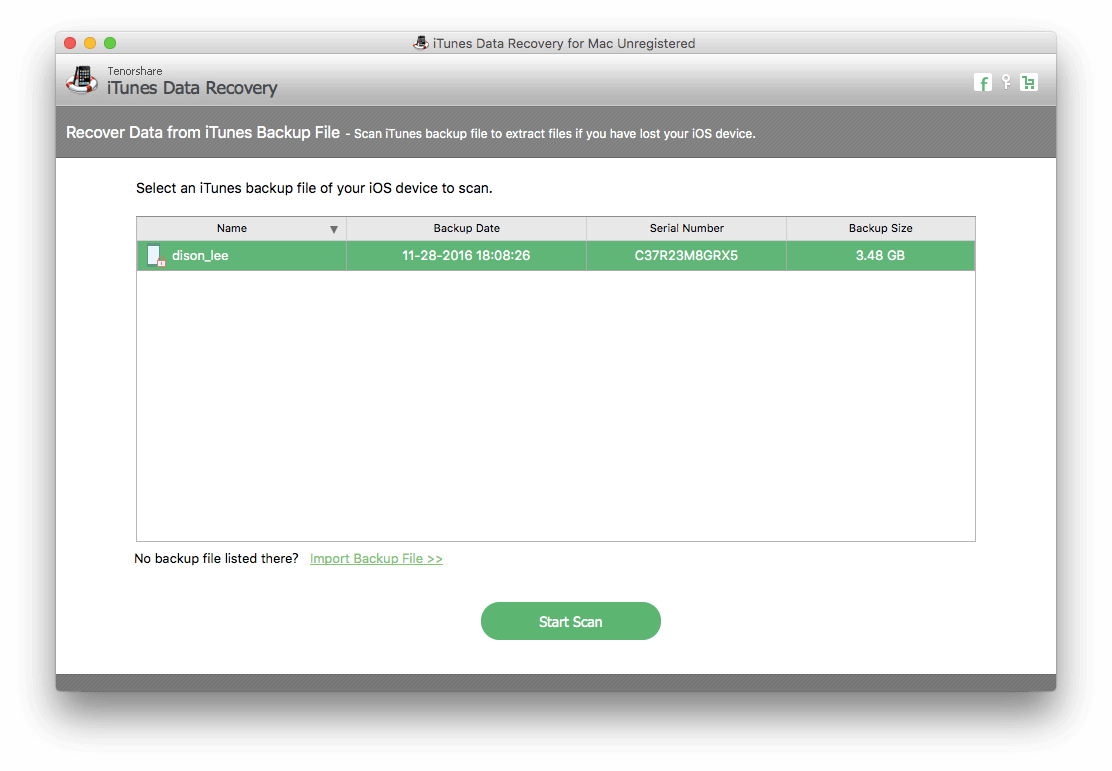Click the 3.48 GB backup size cell
1112x771 pixels.
pyautogui.click(x=880, y=255)
